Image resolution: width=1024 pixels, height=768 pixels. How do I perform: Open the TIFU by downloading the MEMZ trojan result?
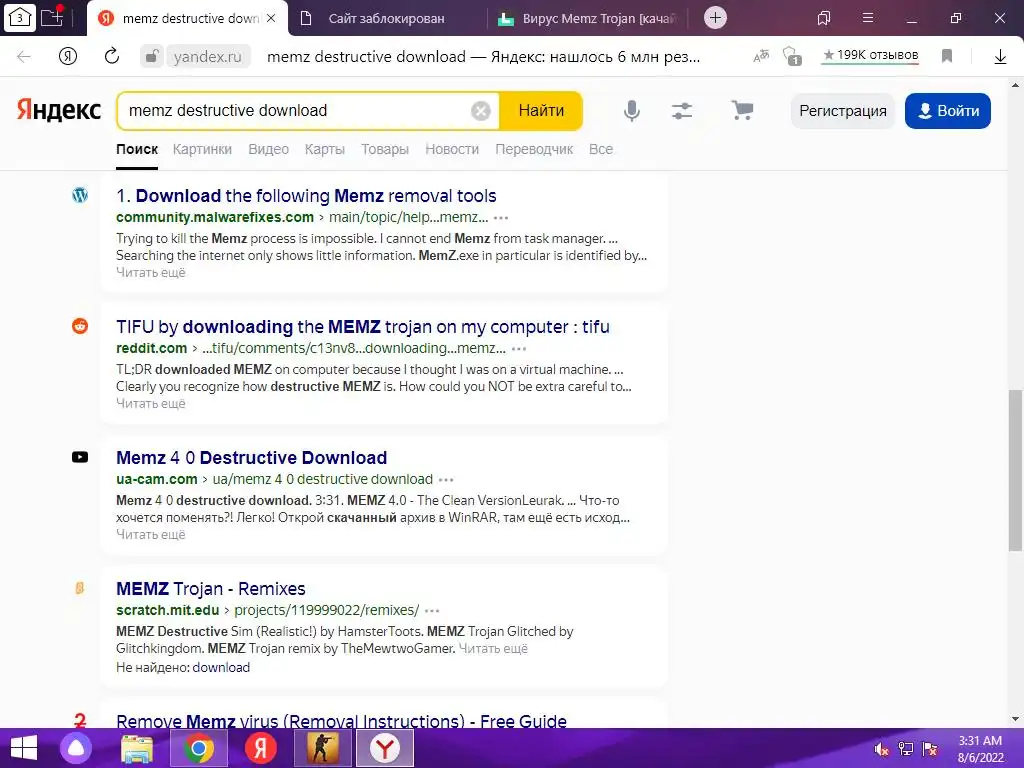click(363, 327)
